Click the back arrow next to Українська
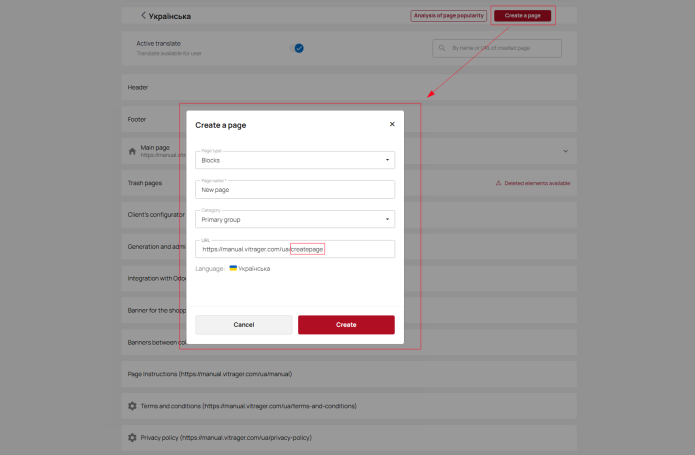Screen dimensions: 695x455 (143, 16)
